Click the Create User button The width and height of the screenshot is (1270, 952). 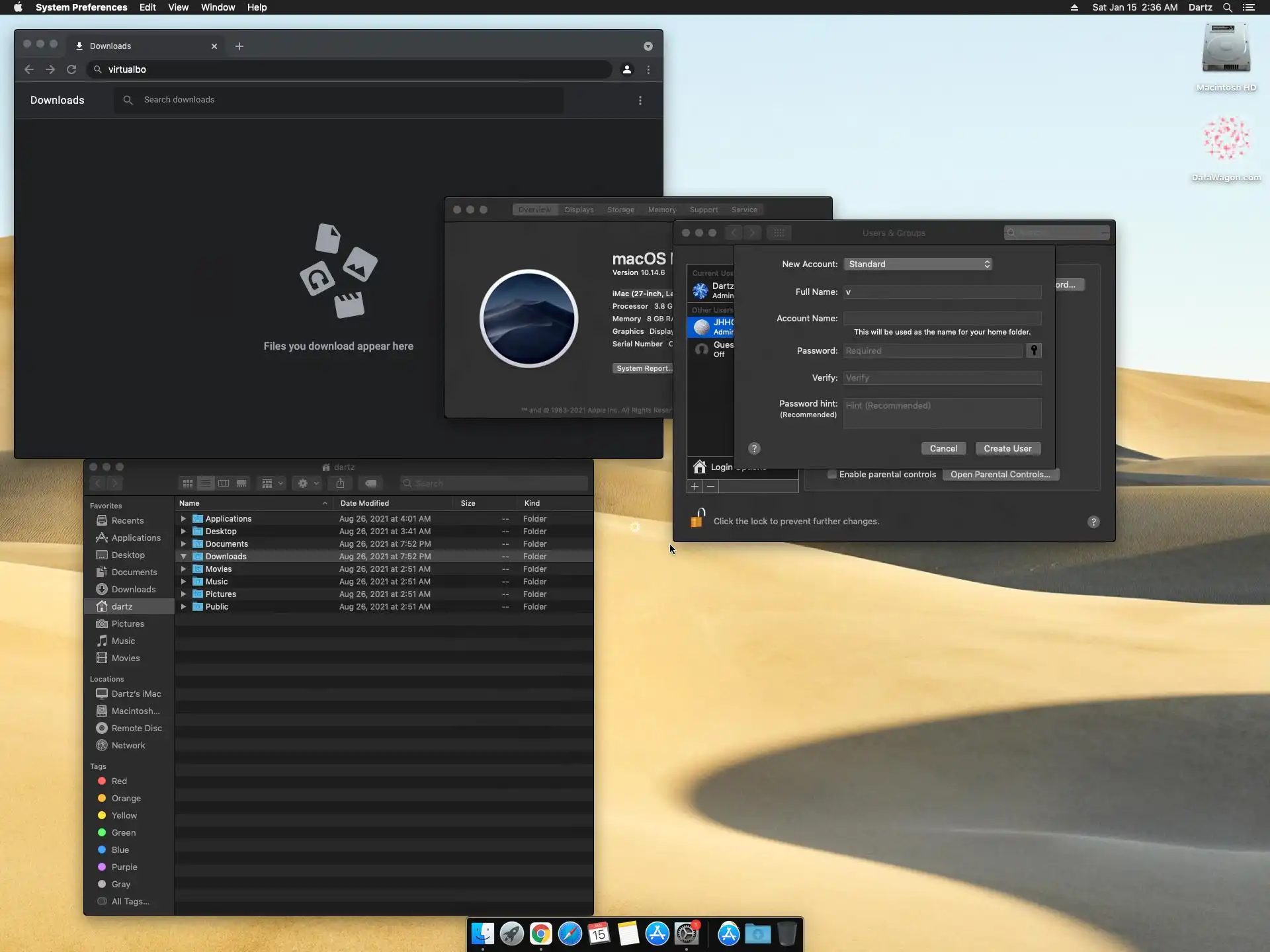1007,448
